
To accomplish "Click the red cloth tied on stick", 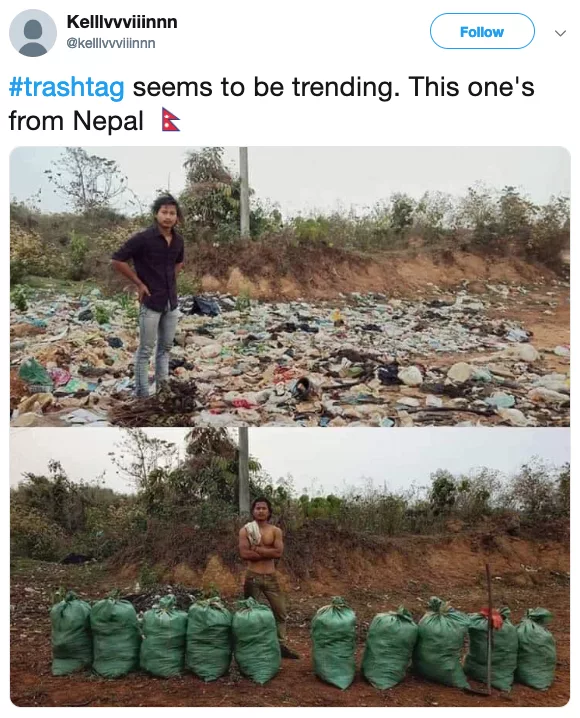I will 492,616.
